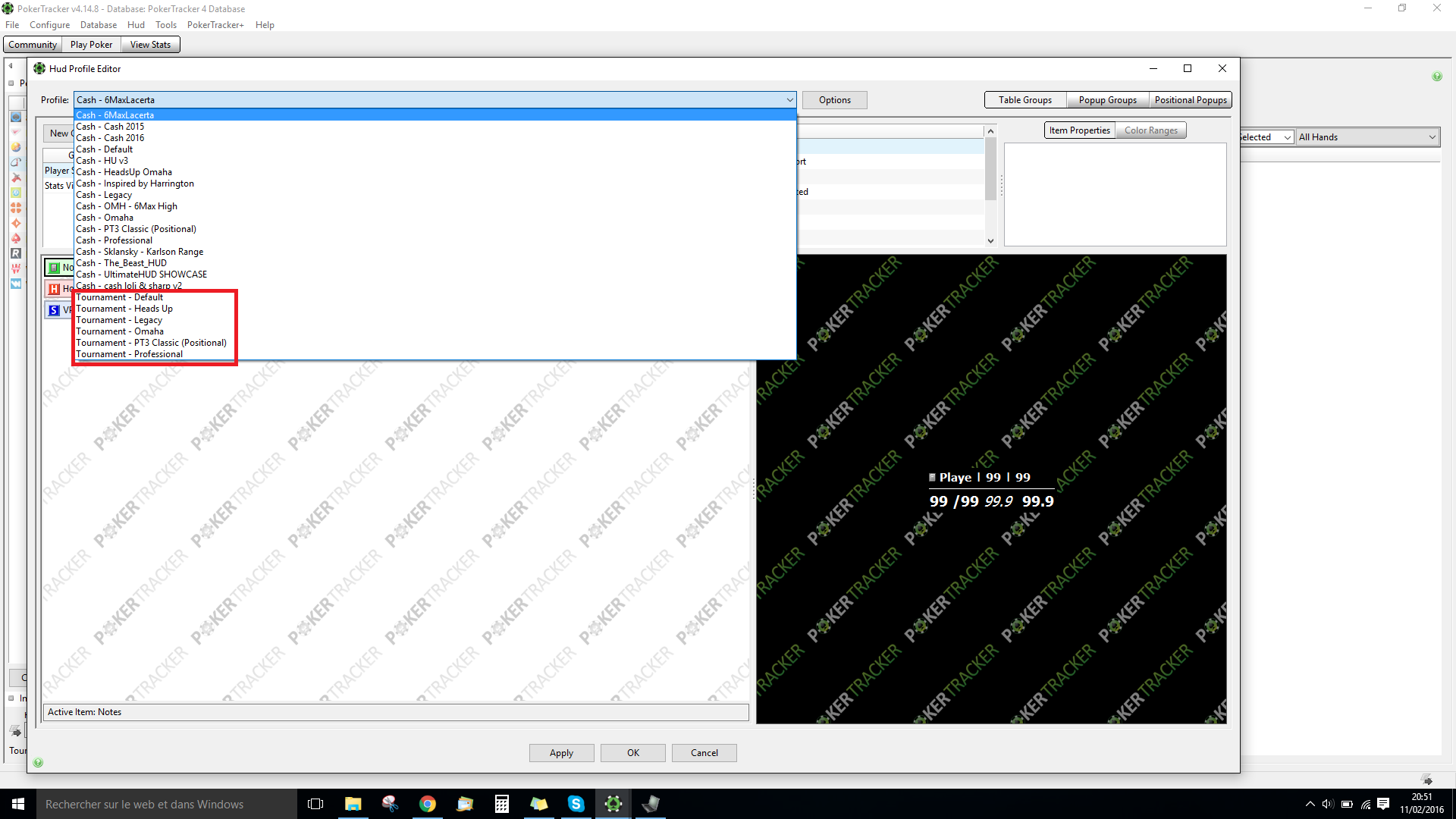
Task: Choose Cash - OMH - 6Max High profile
Action: pos(435,206)
